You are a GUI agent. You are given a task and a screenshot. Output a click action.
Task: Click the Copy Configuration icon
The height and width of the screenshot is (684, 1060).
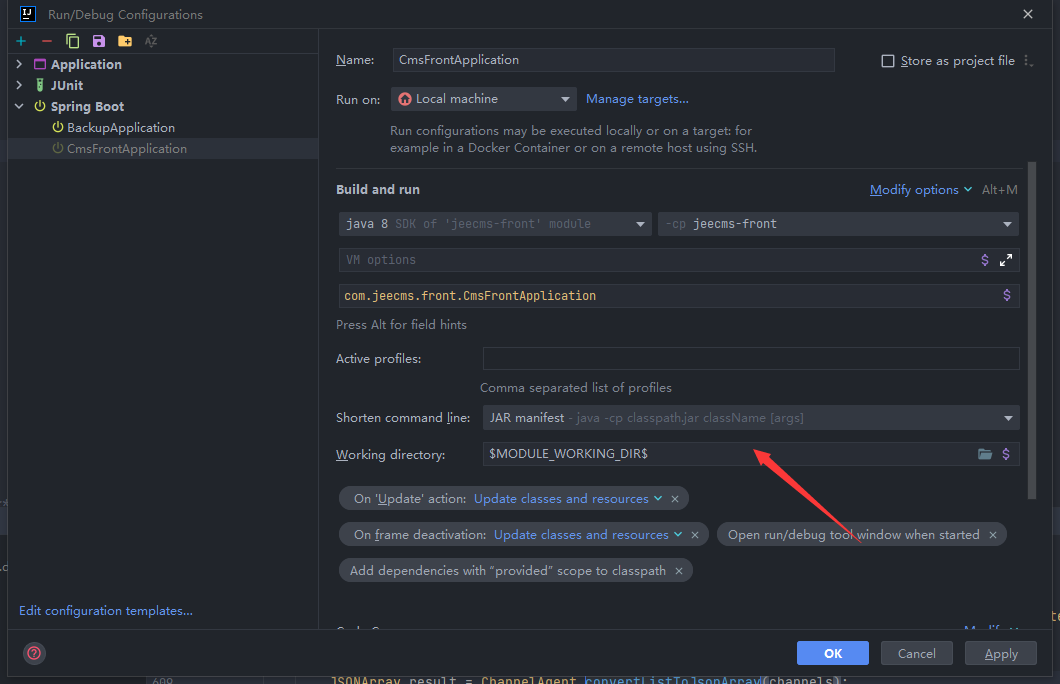point(72,41)
